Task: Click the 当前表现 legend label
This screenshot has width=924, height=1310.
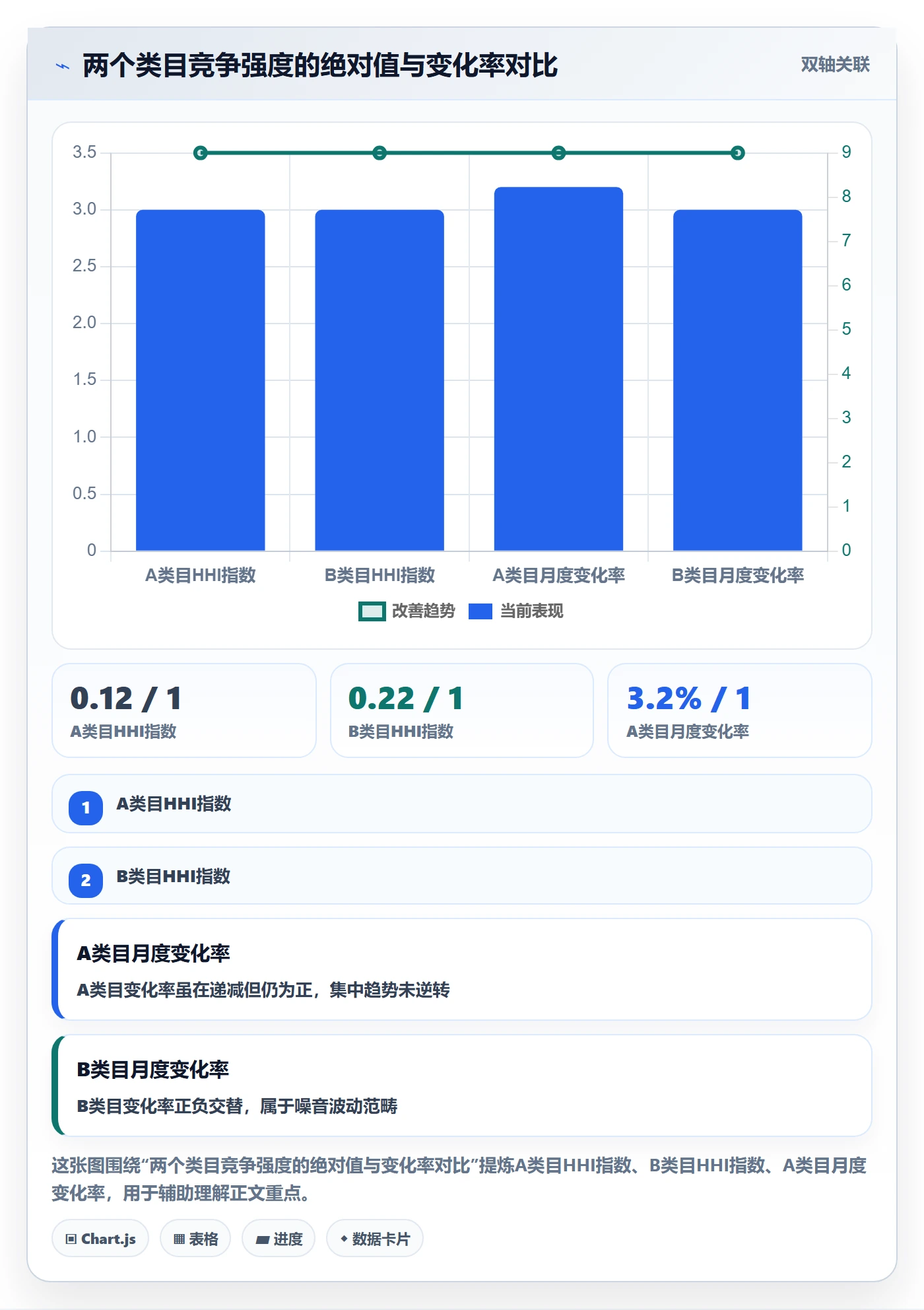Action: coord(531,611)
